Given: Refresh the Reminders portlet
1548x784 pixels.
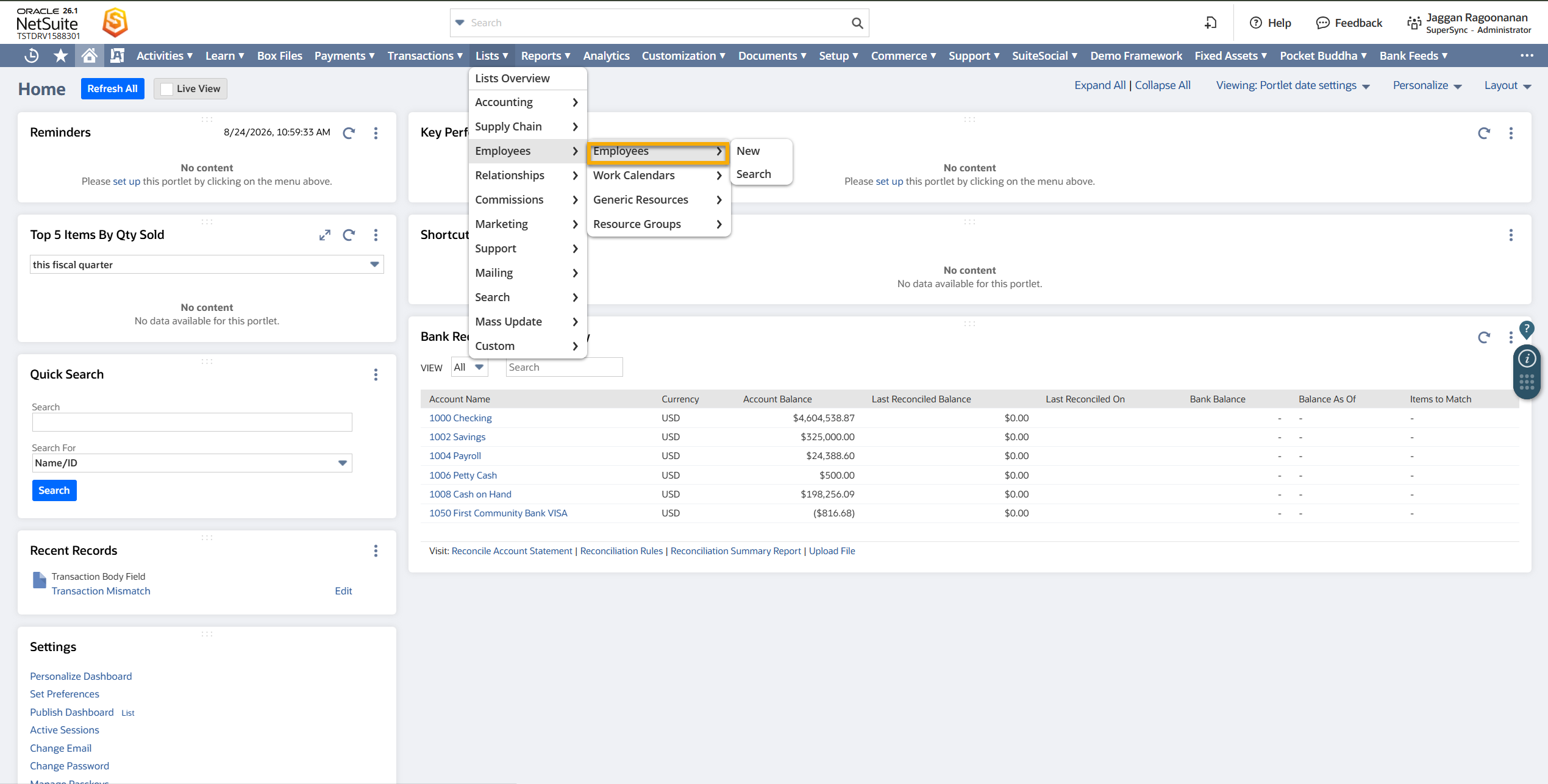Looking at the screenshot, I should tap(349, 133).
